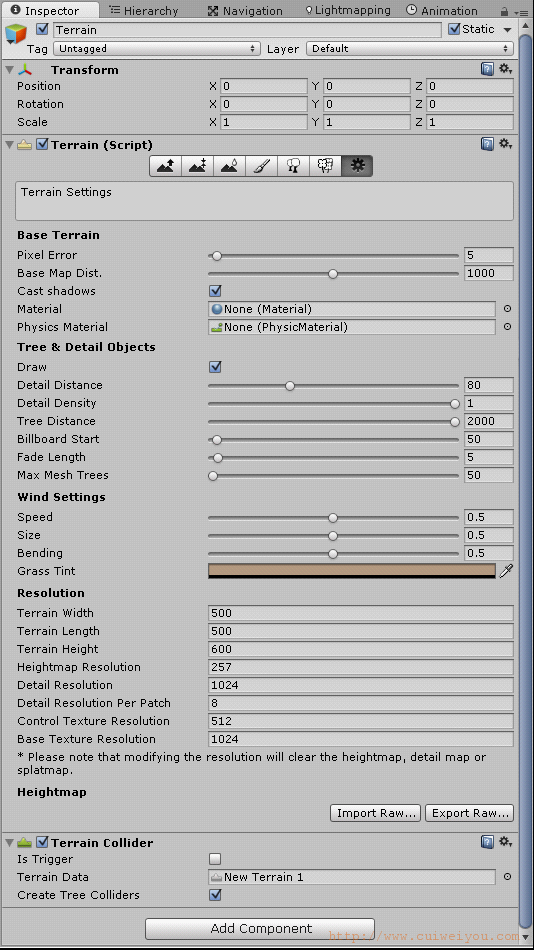Switch to the Lightmapping tab
Viewport: 534px width, 950px height.
pos(348,10)
